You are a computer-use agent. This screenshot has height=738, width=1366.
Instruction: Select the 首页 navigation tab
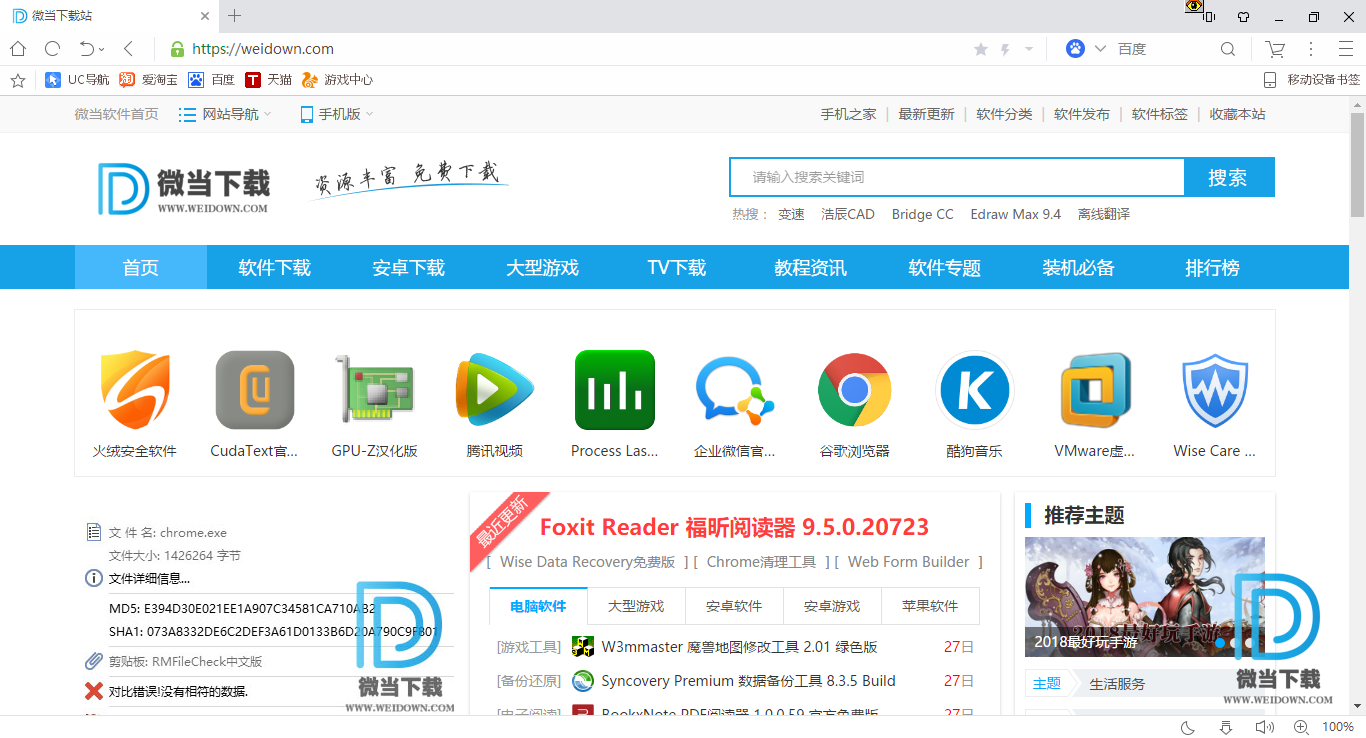click(x=141, y=267)
